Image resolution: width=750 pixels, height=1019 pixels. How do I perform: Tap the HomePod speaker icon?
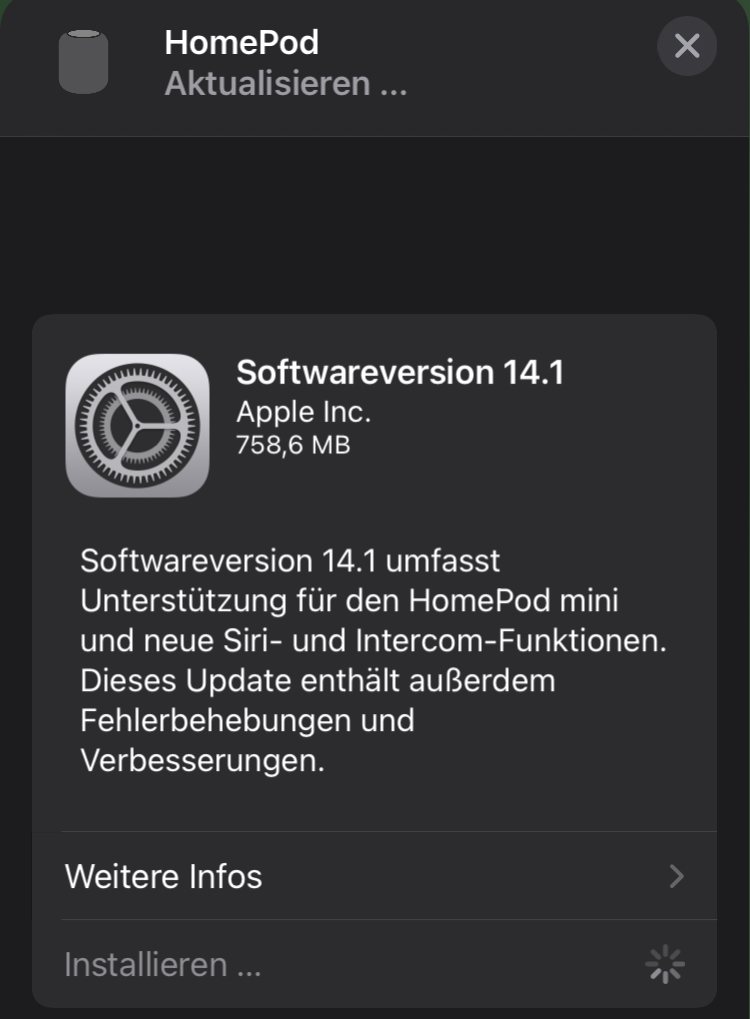[83, 62]
